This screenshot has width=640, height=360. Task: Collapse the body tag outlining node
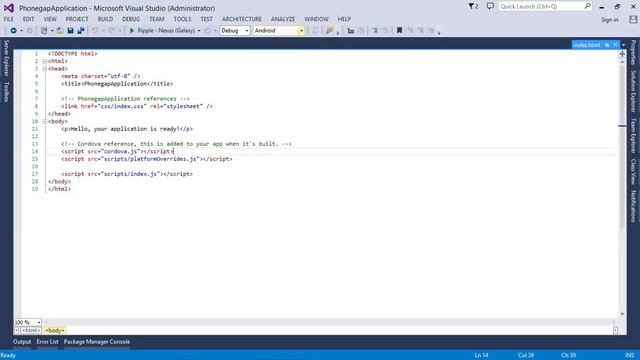point(44,121)
